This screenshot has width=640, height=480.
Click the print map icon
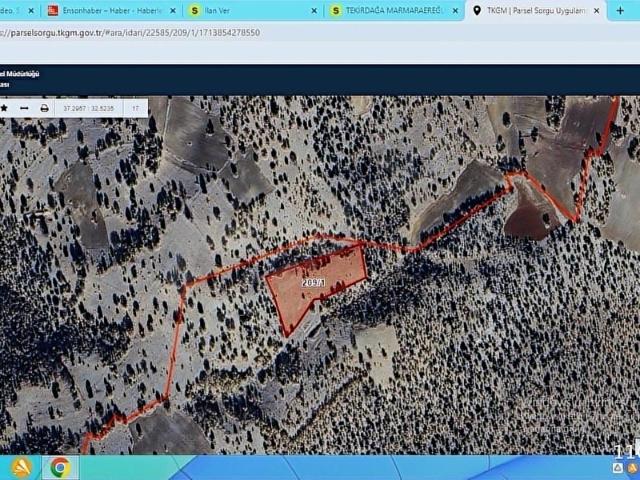[44, 108]
